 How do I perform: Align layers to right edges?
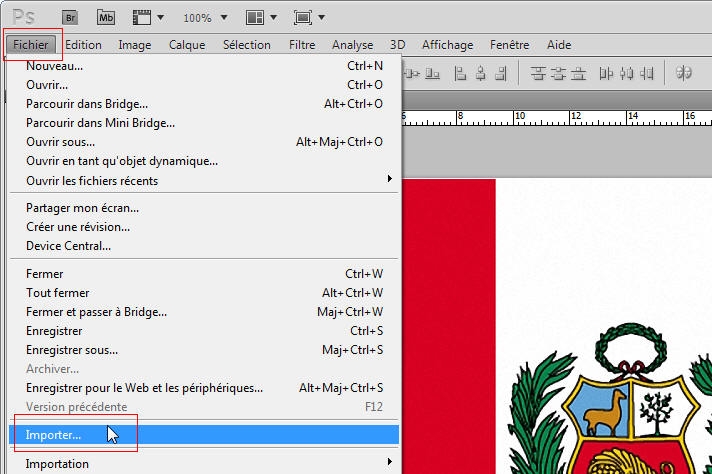point(500,73)
